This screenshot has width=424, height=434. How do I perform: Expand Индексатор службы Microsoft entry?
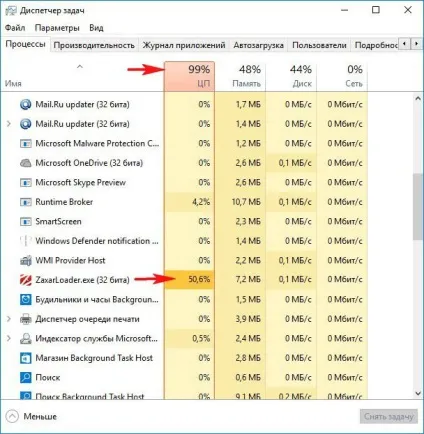pos(9,338)
